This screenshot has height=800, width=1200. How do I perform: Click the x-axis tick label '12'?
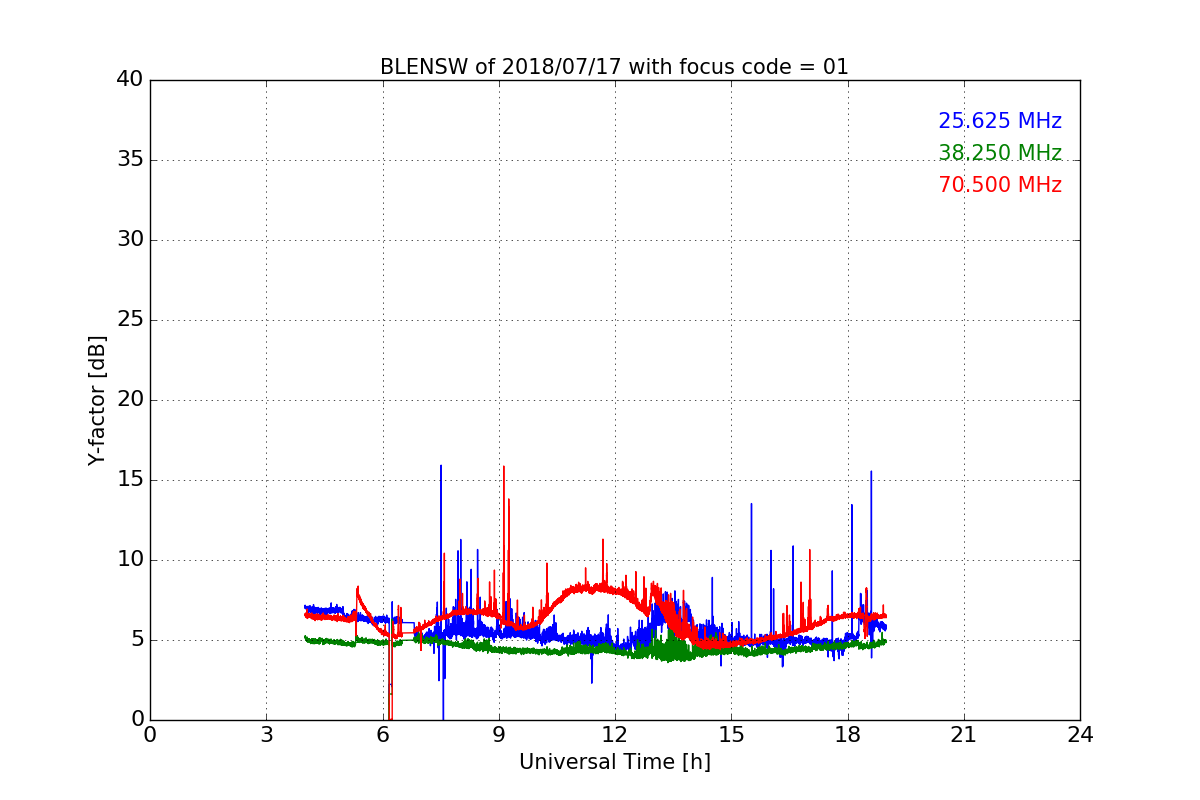coord(615,734)
